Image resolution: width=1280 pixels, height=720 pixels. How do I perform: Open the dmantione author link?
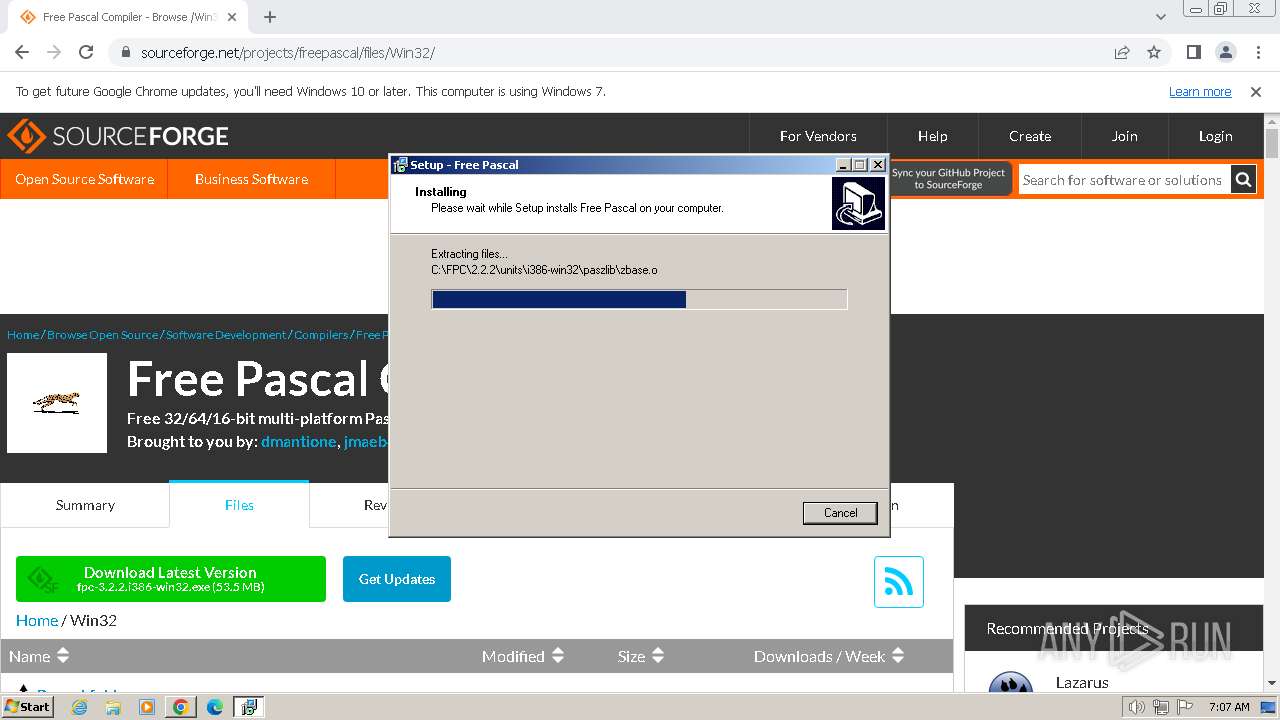(298, 442)
